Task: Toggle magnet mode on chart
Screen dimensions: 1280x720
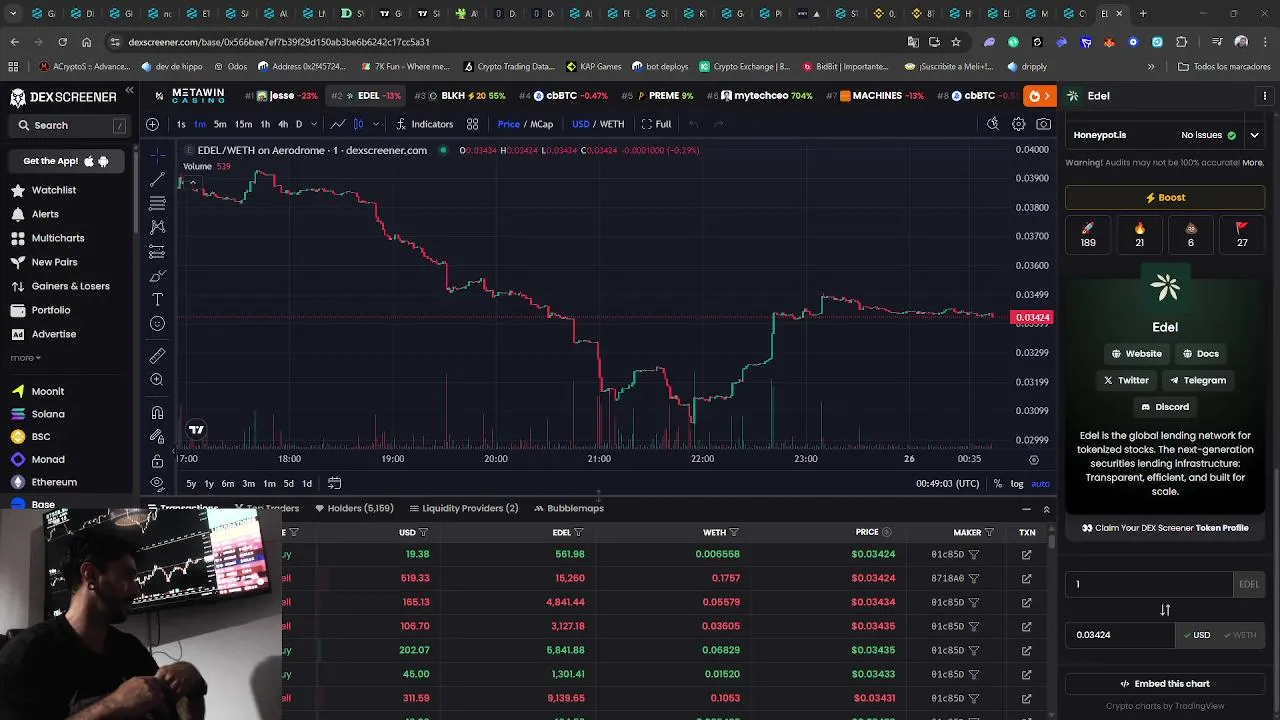Action: click(x=157, y=412)
